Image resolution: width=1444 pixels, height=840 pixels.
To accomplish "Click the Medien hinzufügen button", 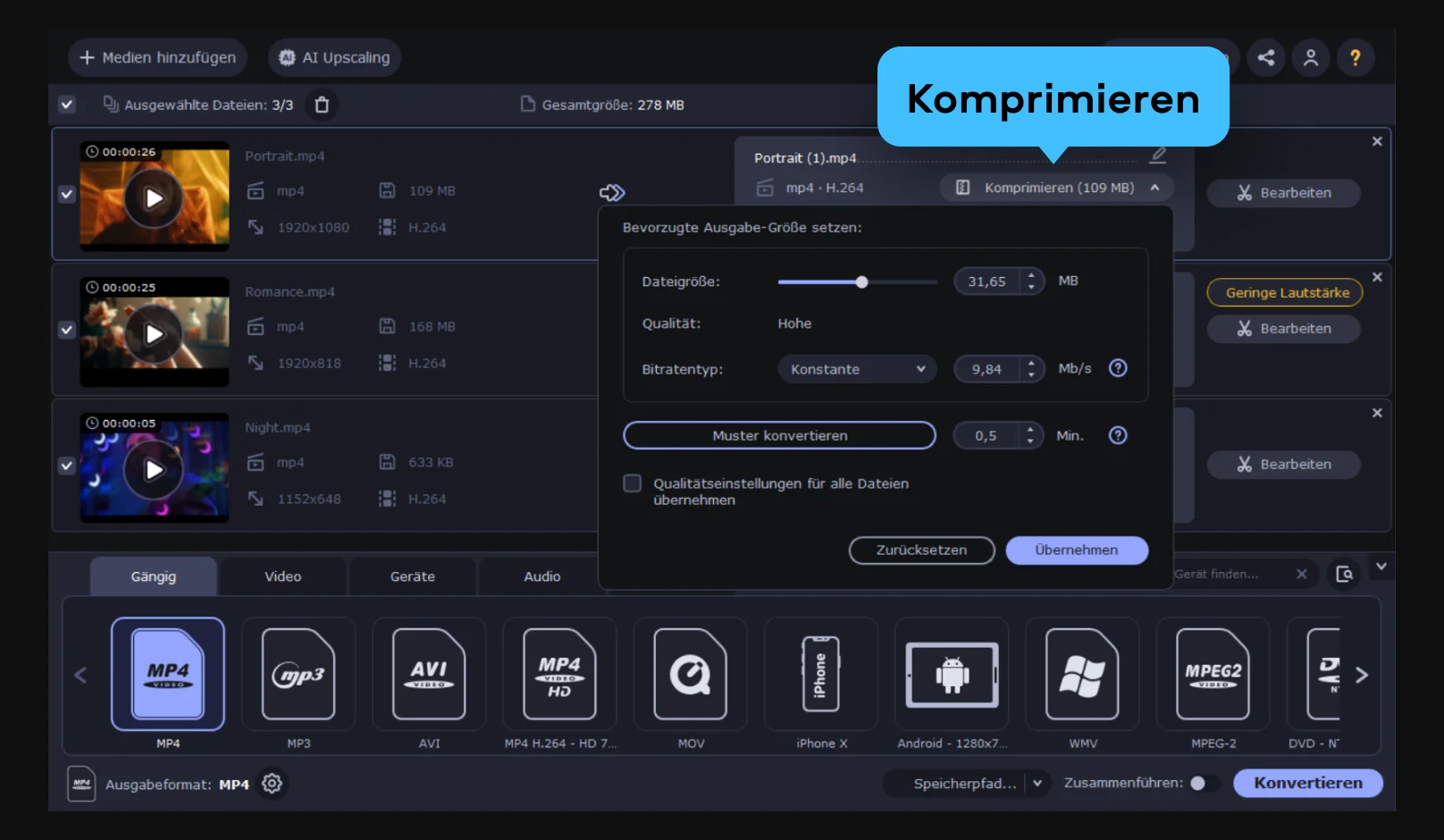I will 158,57.
